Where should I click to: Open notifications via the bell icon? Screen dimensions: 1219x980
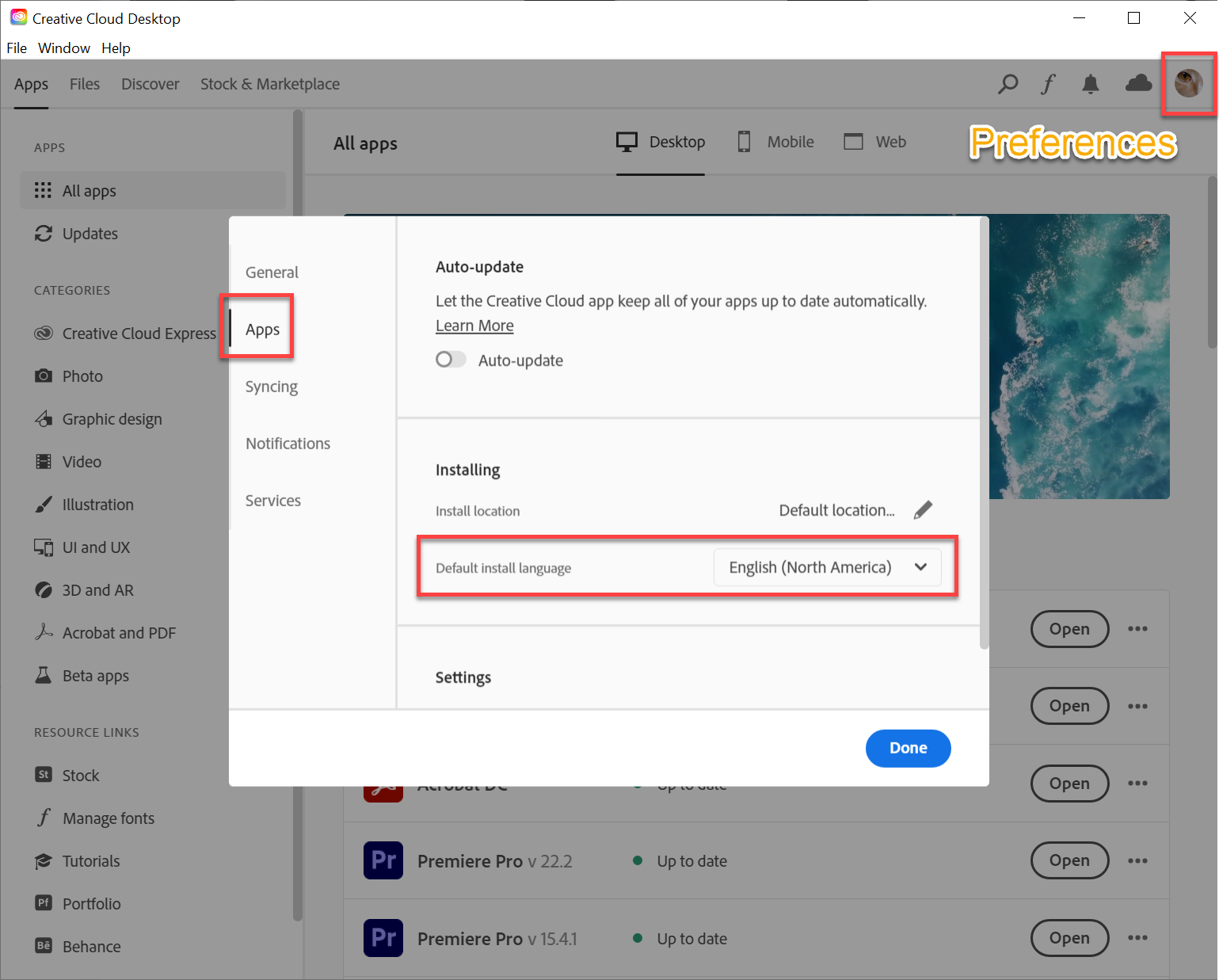1090,83
